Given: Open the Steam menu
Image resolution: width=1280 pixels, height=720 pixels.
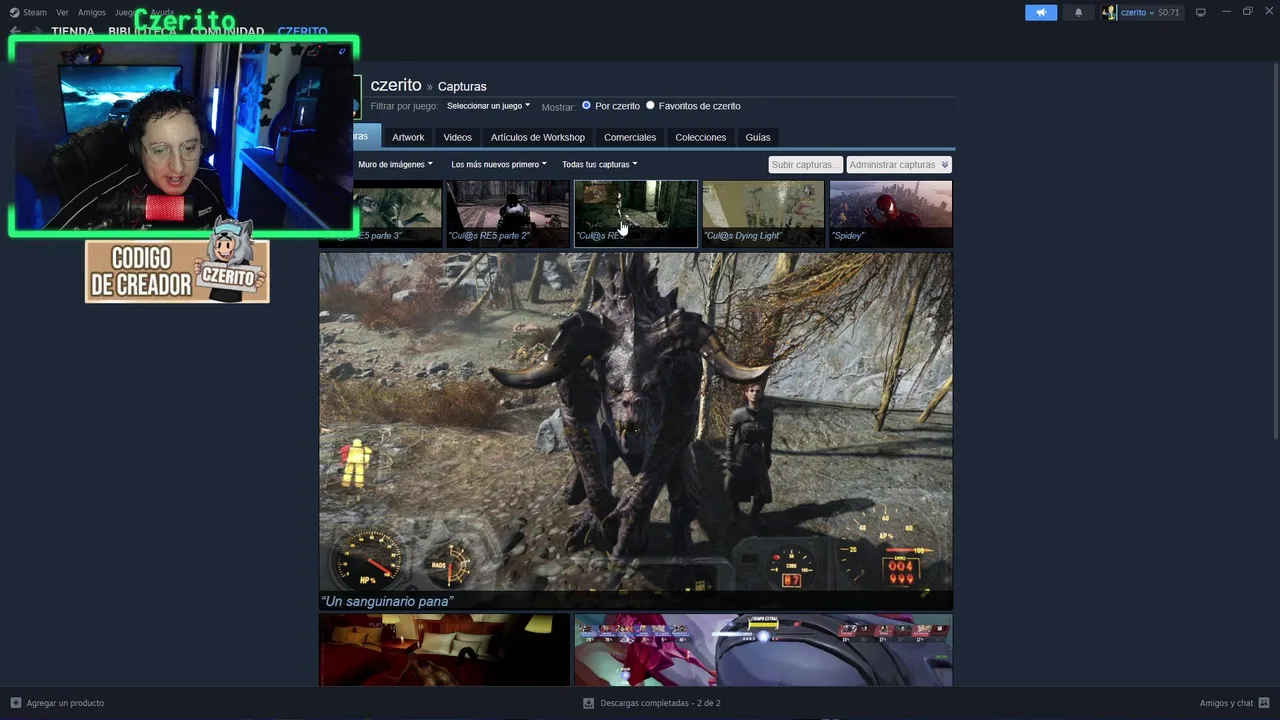Looking at the screenshot, I should (x=35, y=12).
